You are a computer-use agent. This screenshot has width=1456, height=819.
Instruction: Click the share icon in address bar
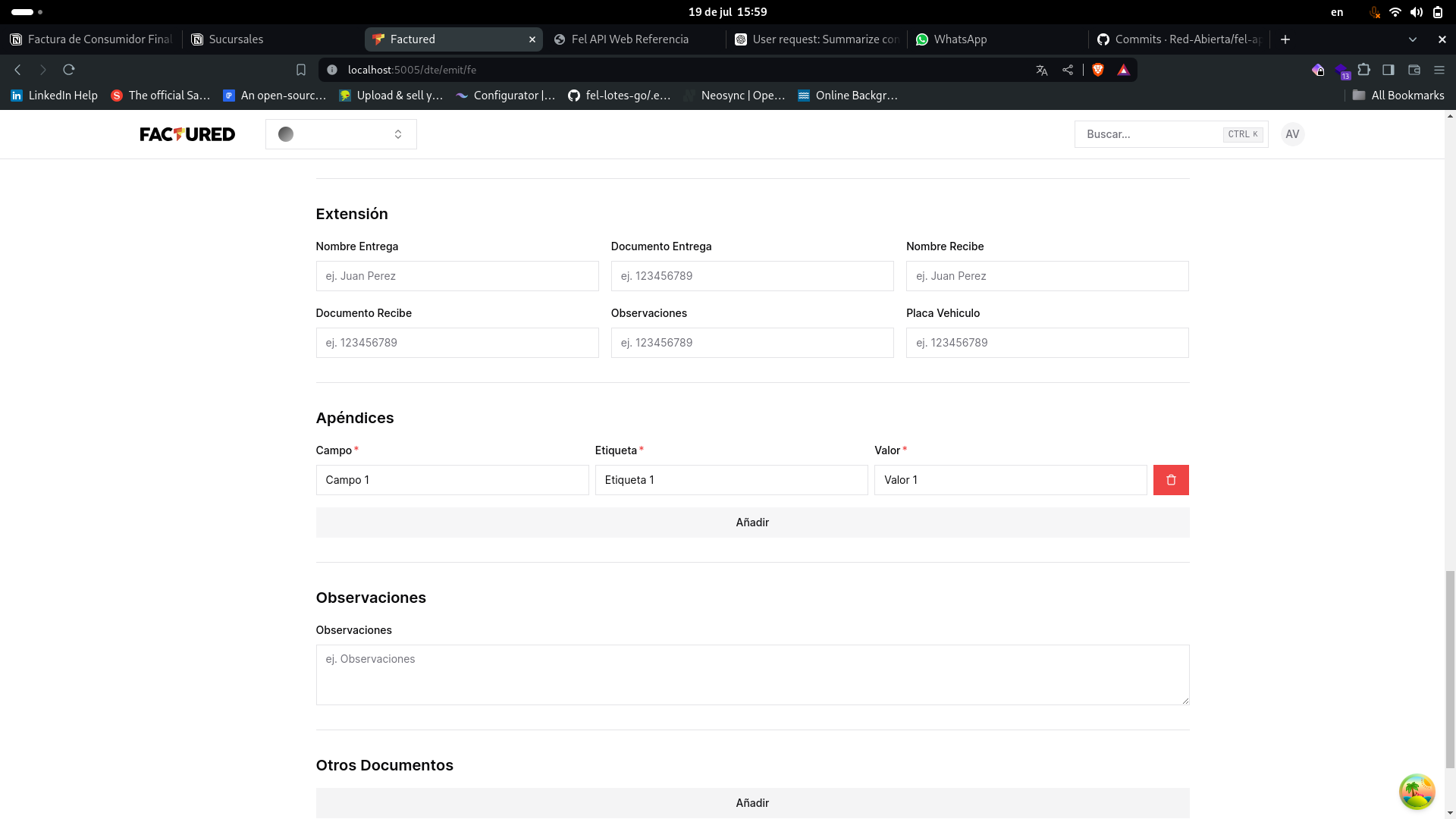[x=1068, y=70]
